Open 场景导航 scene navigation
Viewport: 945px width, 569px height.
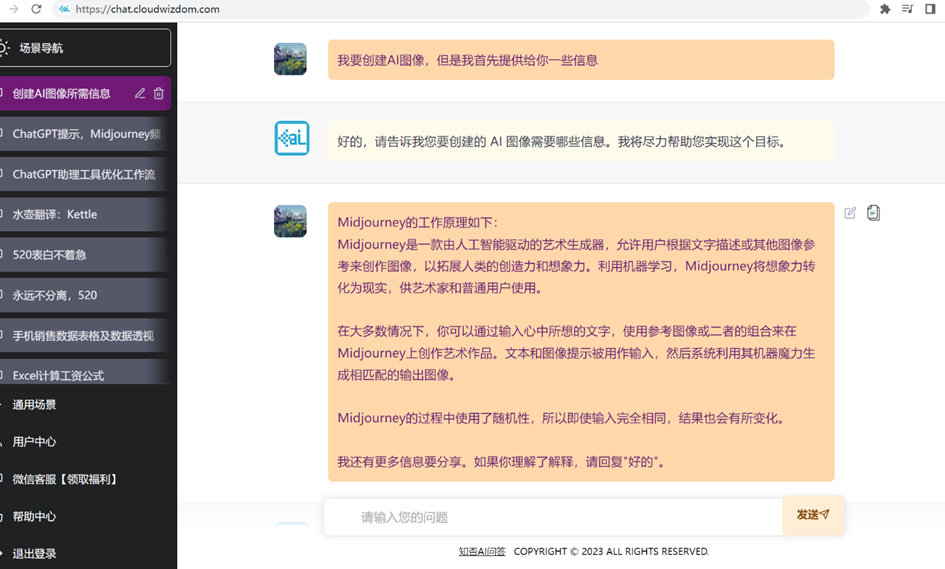[x=84, y=48]
